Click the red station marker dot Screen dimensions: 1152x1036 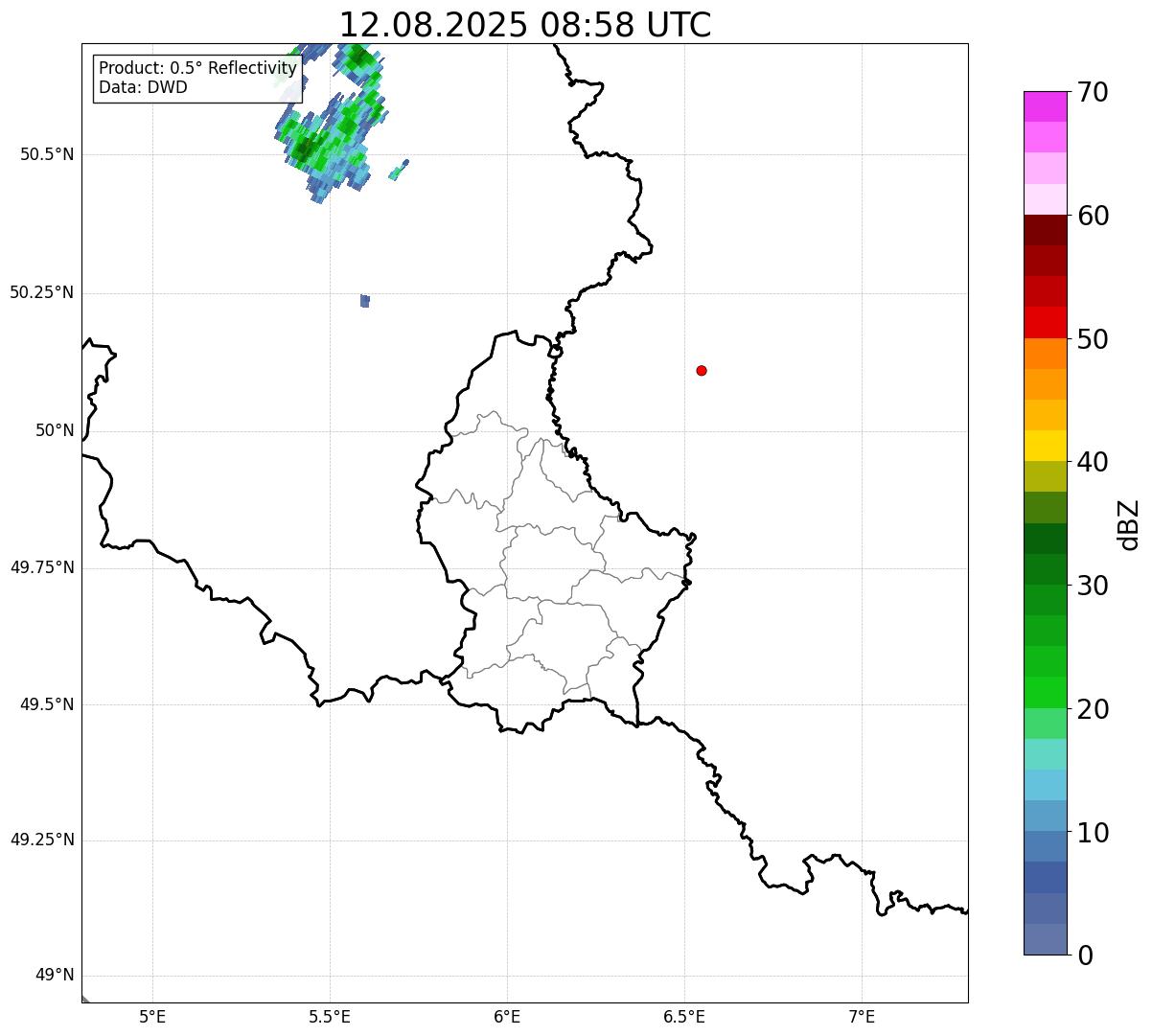[x=702, y=370]
